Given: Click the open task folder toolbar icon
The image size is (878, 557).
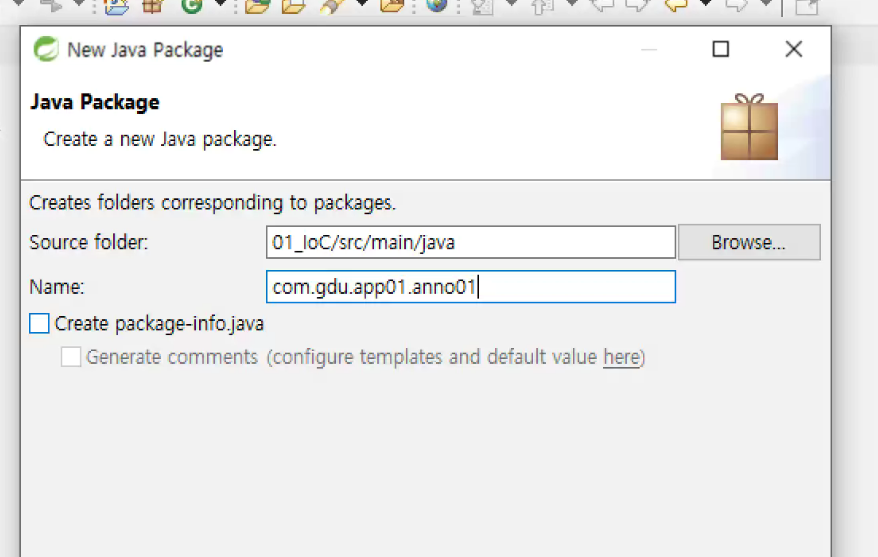Looking at the screenshot, I should pyautogui.click(x=293, y=6).
